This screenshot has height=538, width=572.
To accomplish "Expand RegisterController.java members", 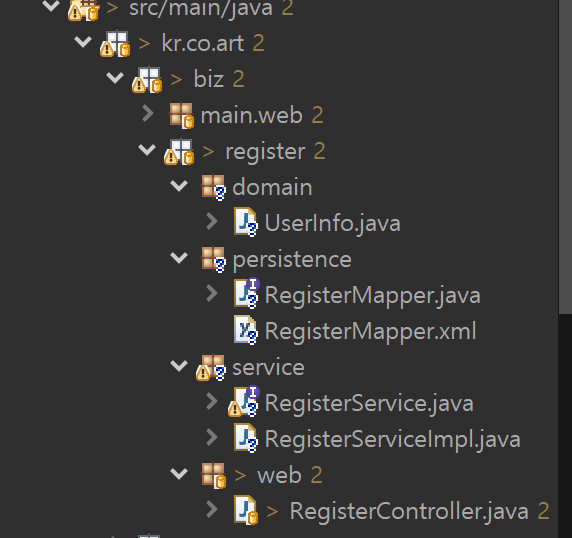I will [x=212, y=509].
